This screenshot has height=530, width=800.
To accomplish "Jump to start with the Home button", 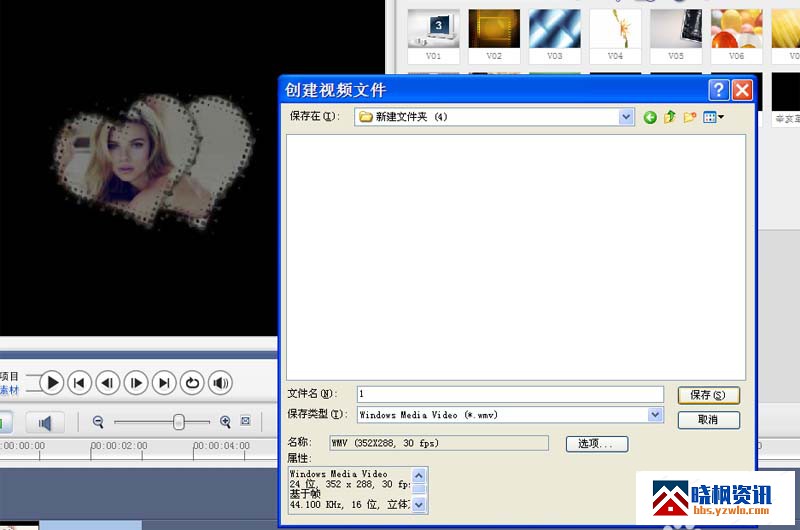I will tap(80, 382).
